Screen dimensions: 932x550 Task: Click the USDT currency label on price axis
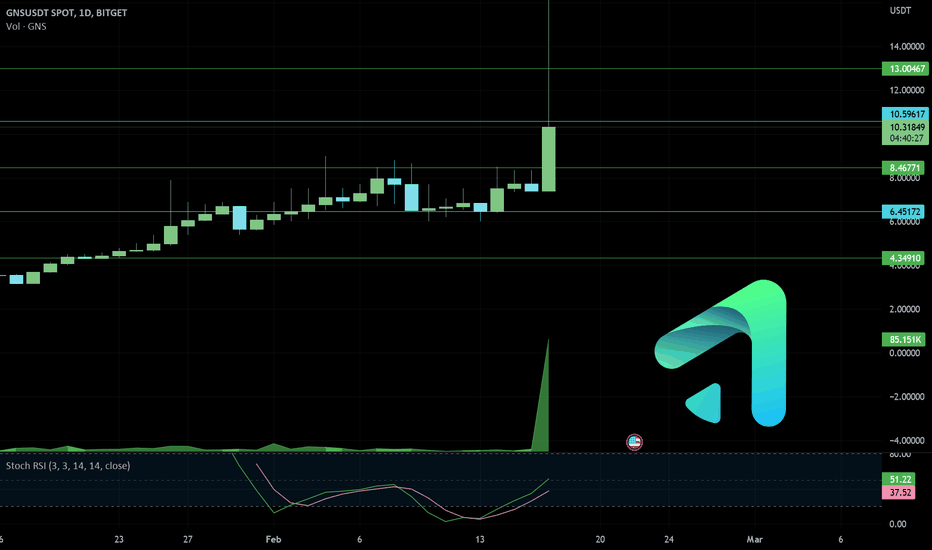(900, 11)
